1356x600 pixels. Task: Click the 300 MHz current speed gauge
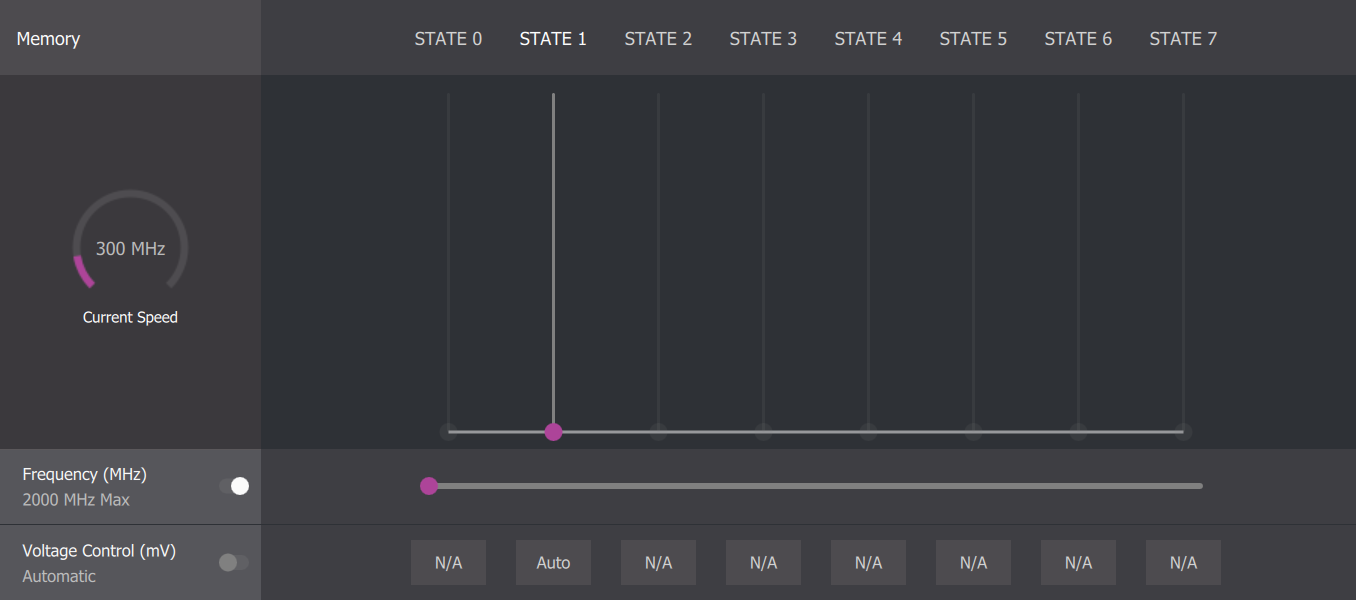130,247
